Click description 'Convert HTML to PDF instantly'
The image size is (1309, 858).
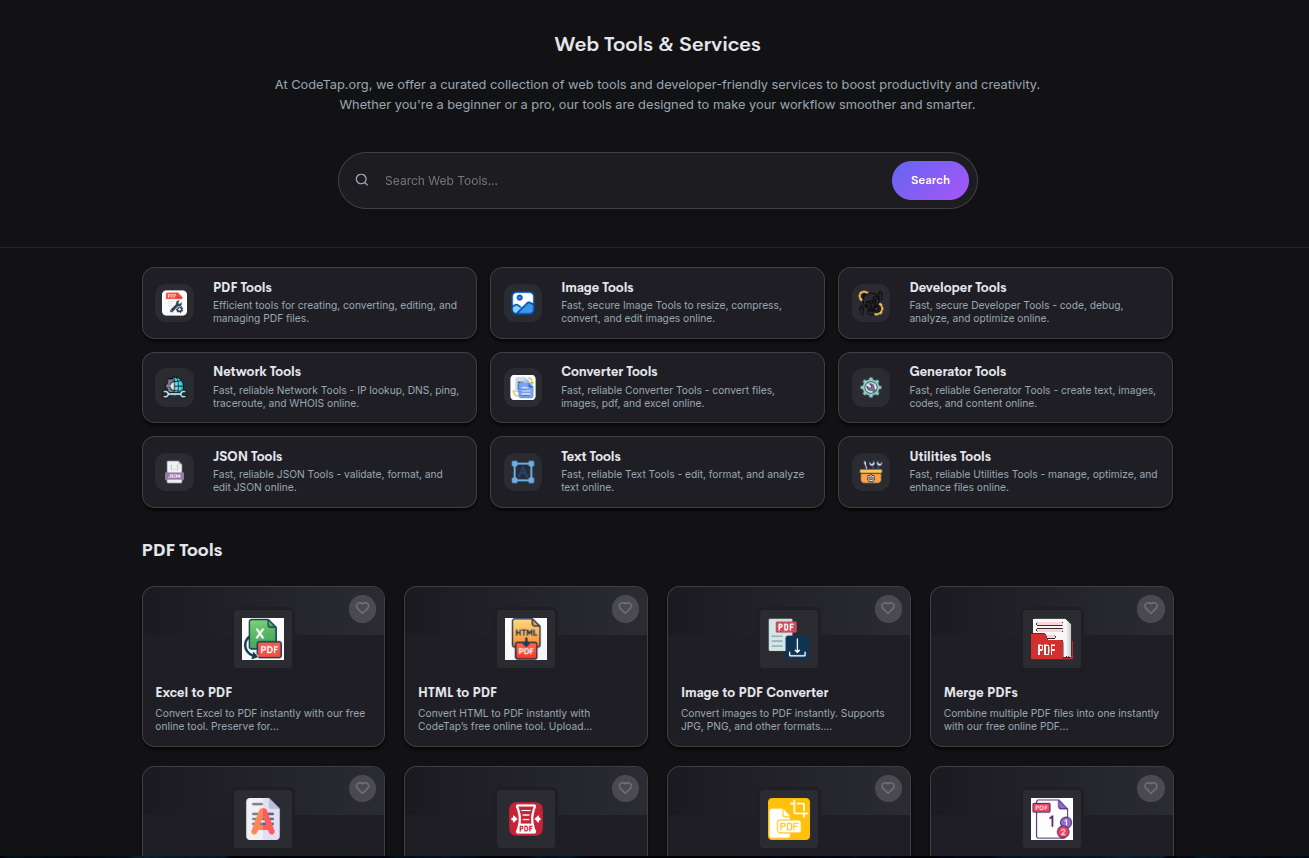[x=504, y=720]
